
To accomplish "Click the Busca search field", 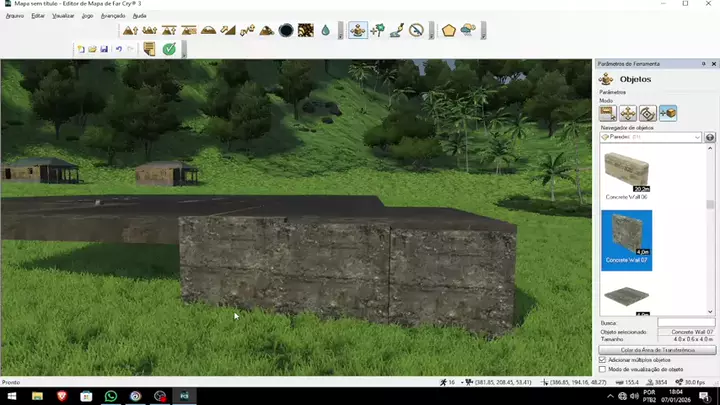I will pyautogui.click(x=686, y=323).
